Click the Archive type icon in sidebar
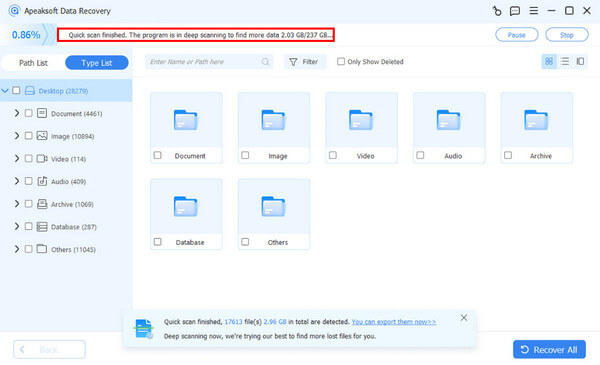Image resolution: width=600 pixels, height=365 pixels. pos(42,204)
